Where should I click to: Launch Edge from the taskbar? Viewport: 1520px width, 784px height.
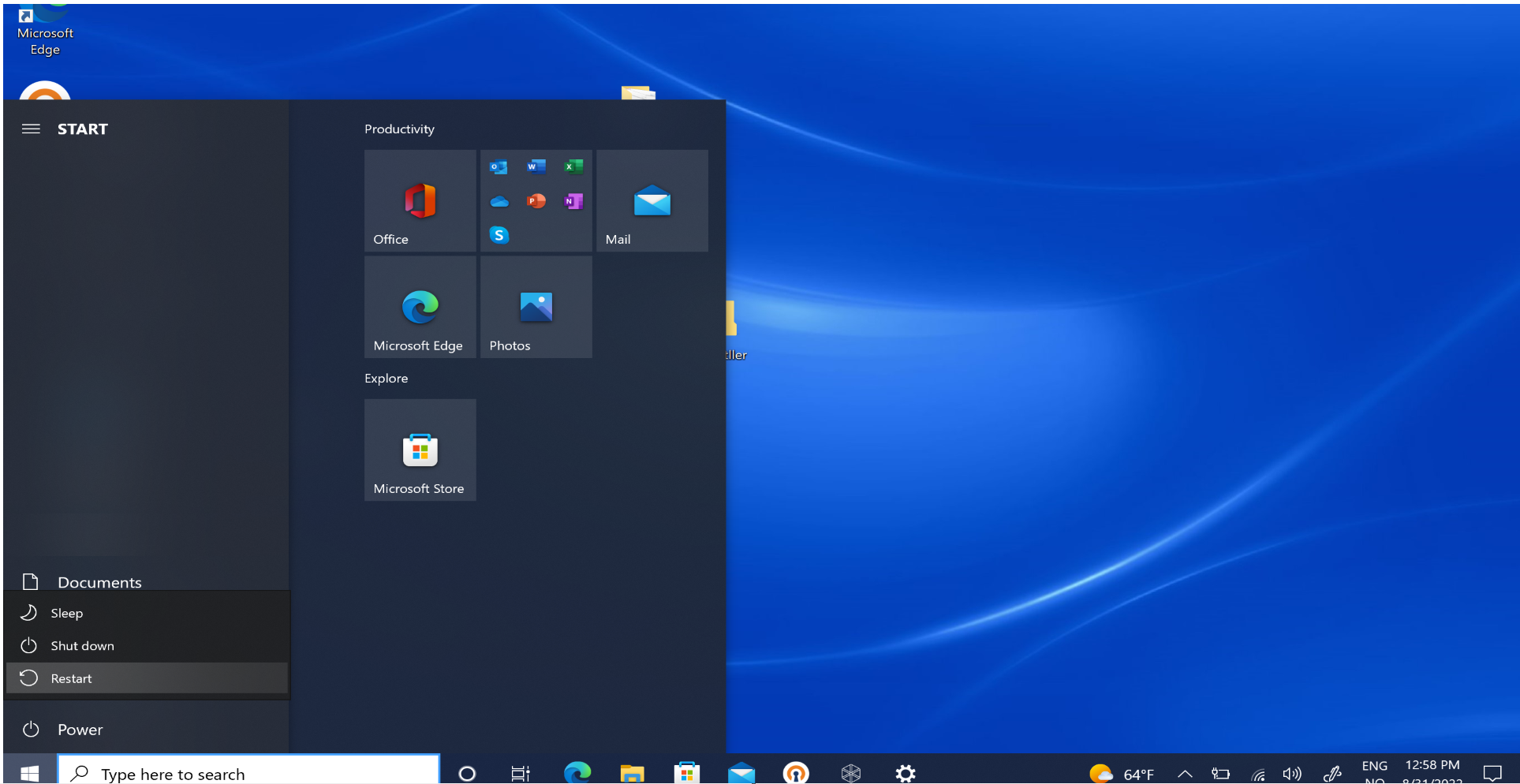[577, 773]
